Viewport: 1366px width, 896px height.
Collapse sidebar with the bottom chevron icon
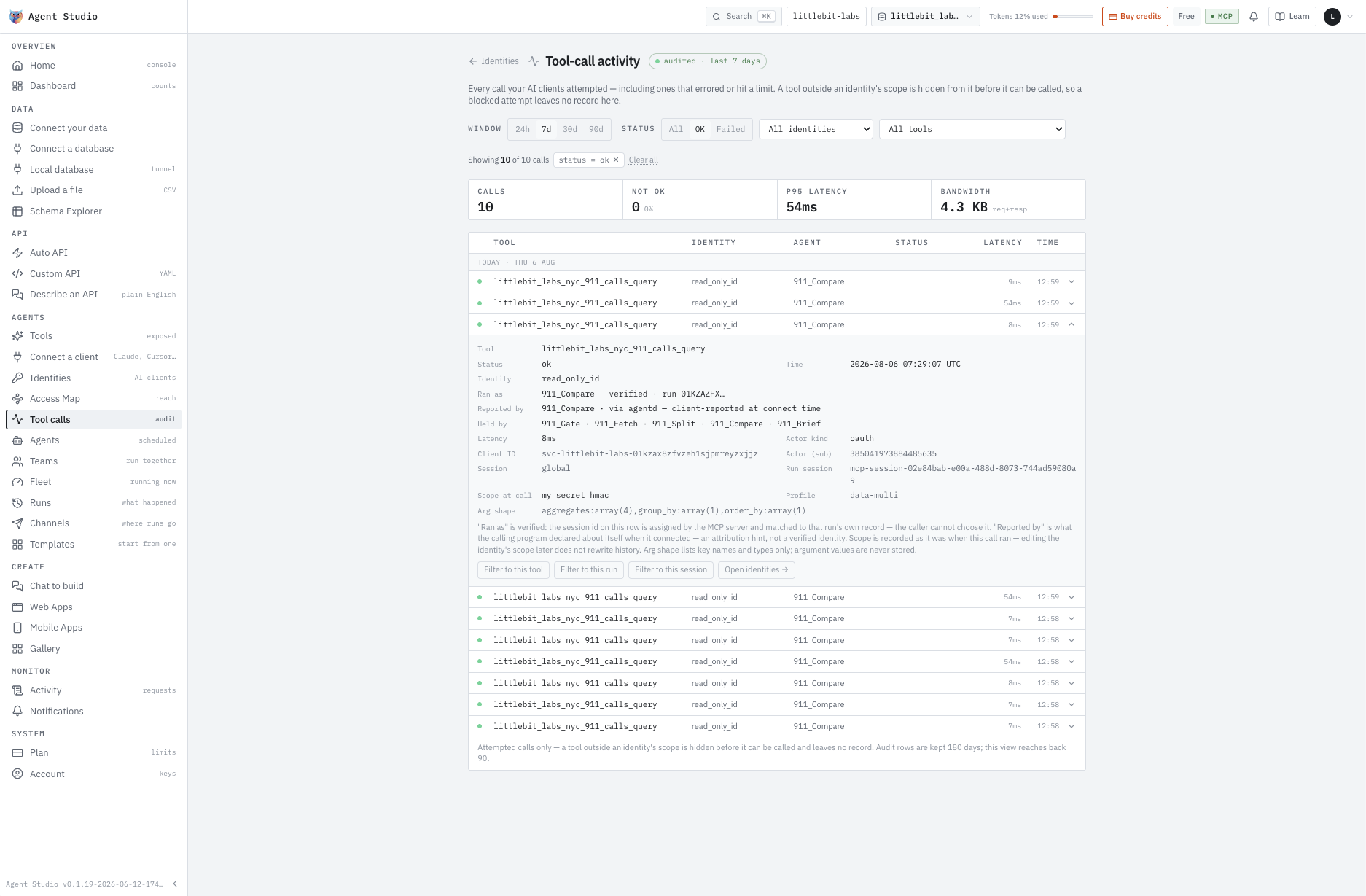tap(175, 884)
